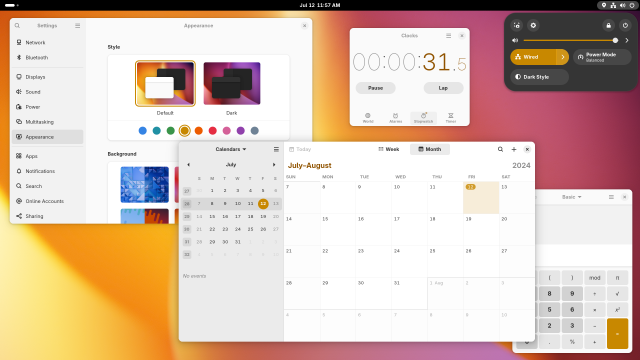640x360 pixels.
Task: Add a new Calendar event
Action: tap(514, 149)
